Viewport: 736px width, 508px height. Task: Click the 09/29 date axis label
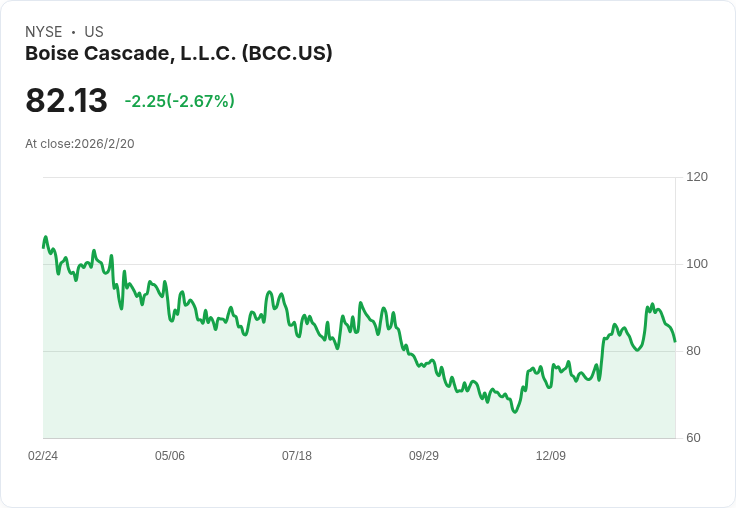(424, 455)
